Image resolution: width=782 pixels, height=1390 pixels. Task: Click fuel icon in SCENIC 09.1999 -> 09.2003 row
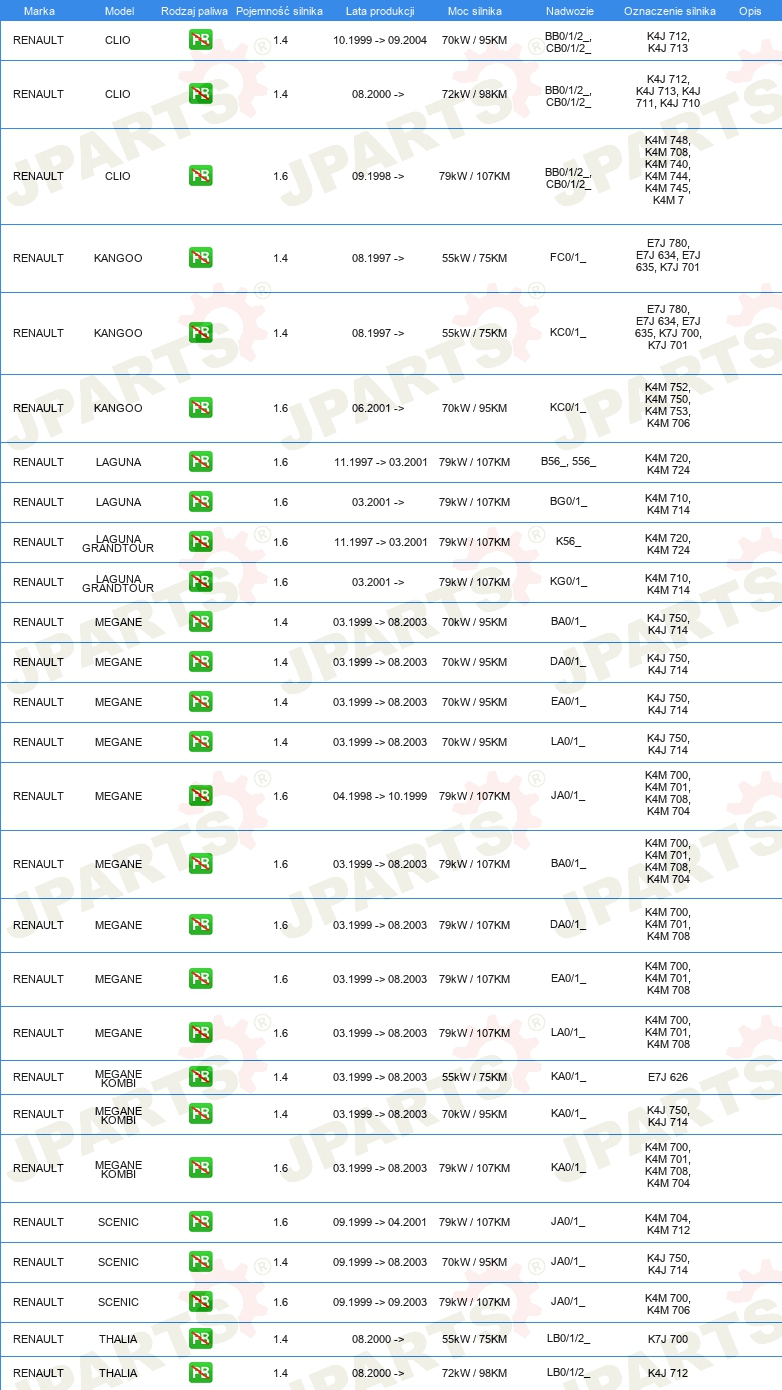[x=200, y=1302]
